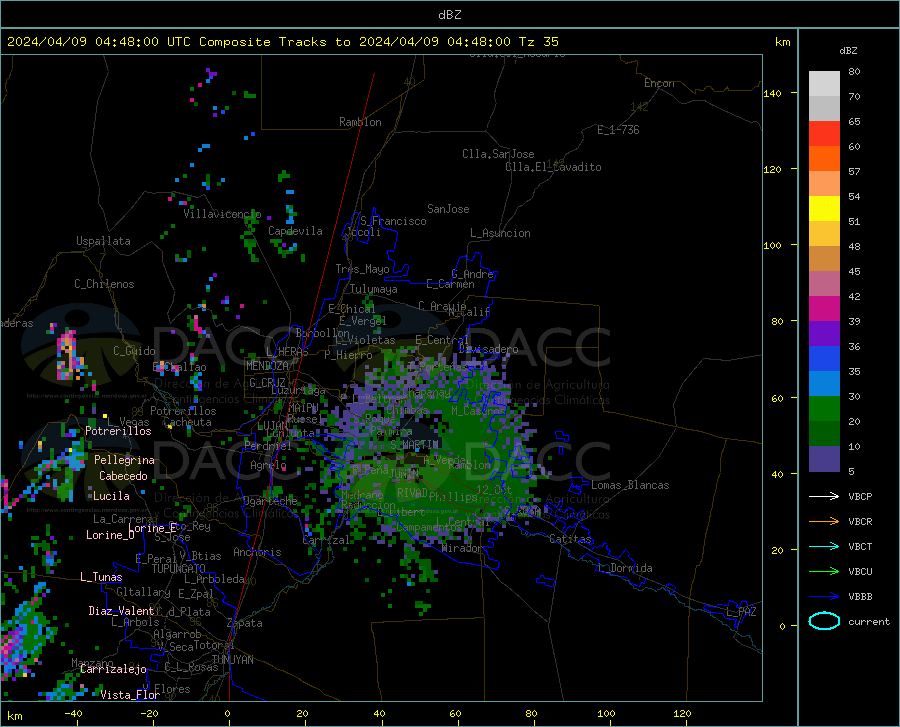The image size is (900, 727).
Task: Click the 'Encon' map label
Action: click(659, 83)
